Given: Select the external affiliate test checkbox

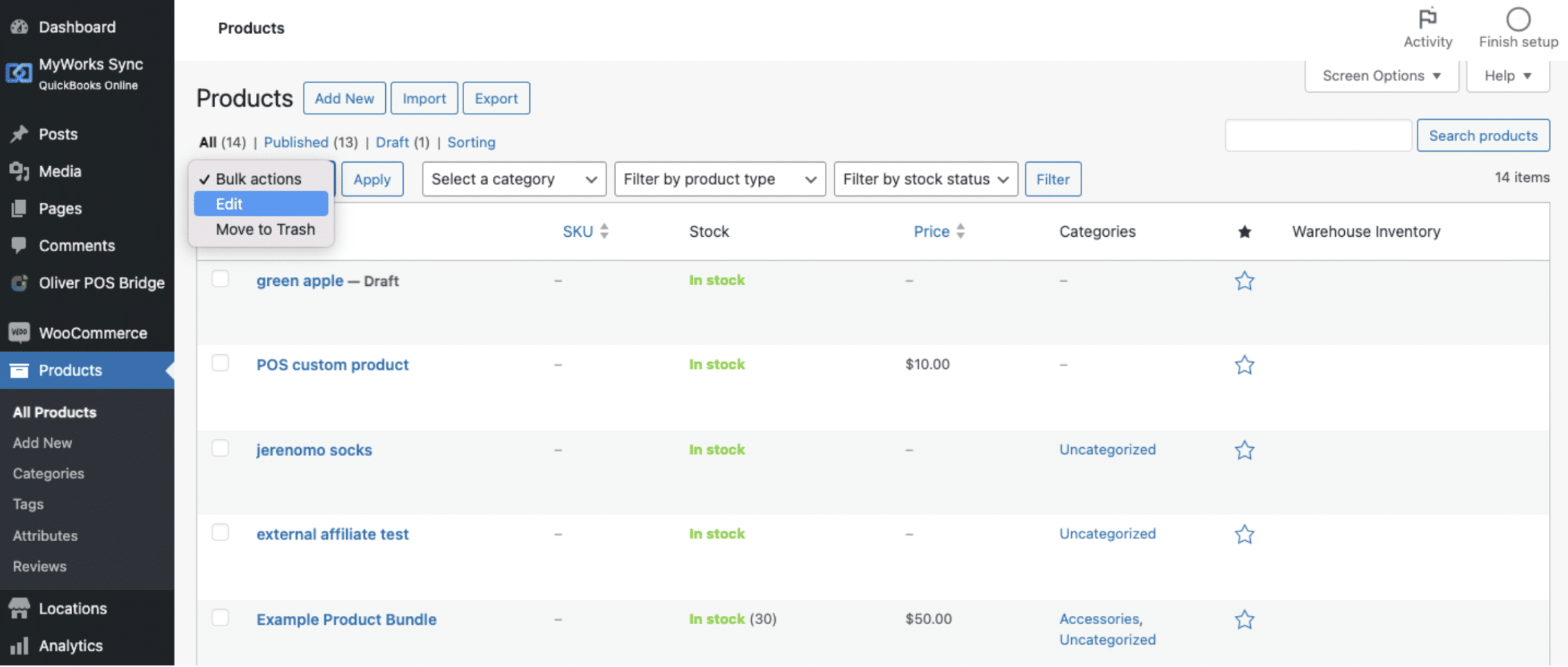Looking at the screenshot, I should pos(220,533).
